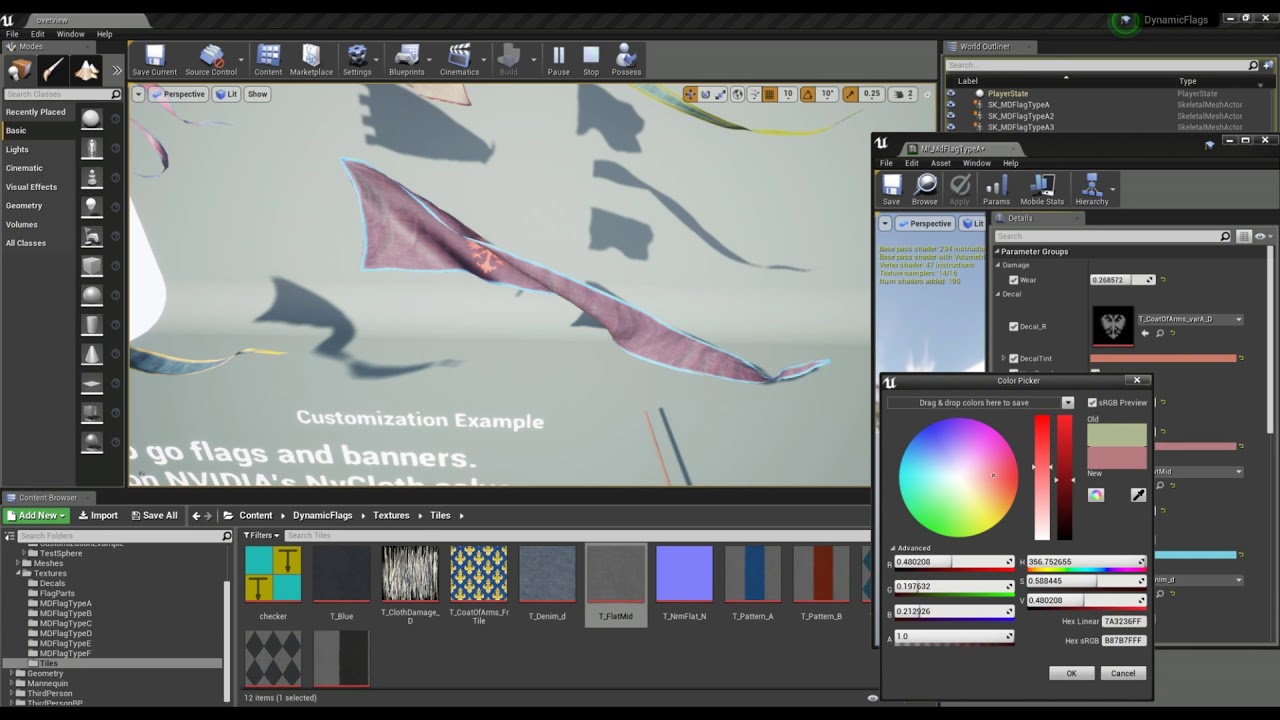This screenshot has height=720, width=1280.
Task: Open Blueprints toolbar menu
Action: coord(406,60)
